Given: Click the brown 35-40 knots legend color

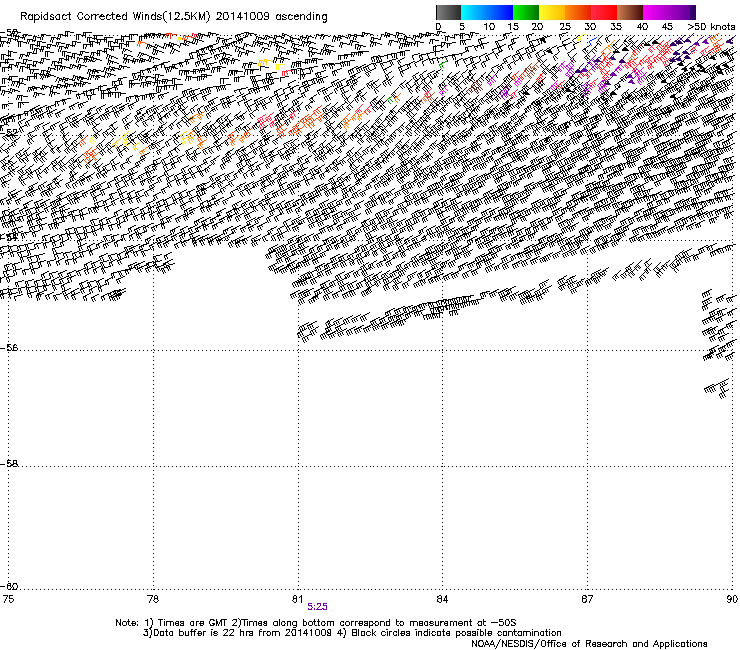Looking at the screenshot, I should pos(630,12).
